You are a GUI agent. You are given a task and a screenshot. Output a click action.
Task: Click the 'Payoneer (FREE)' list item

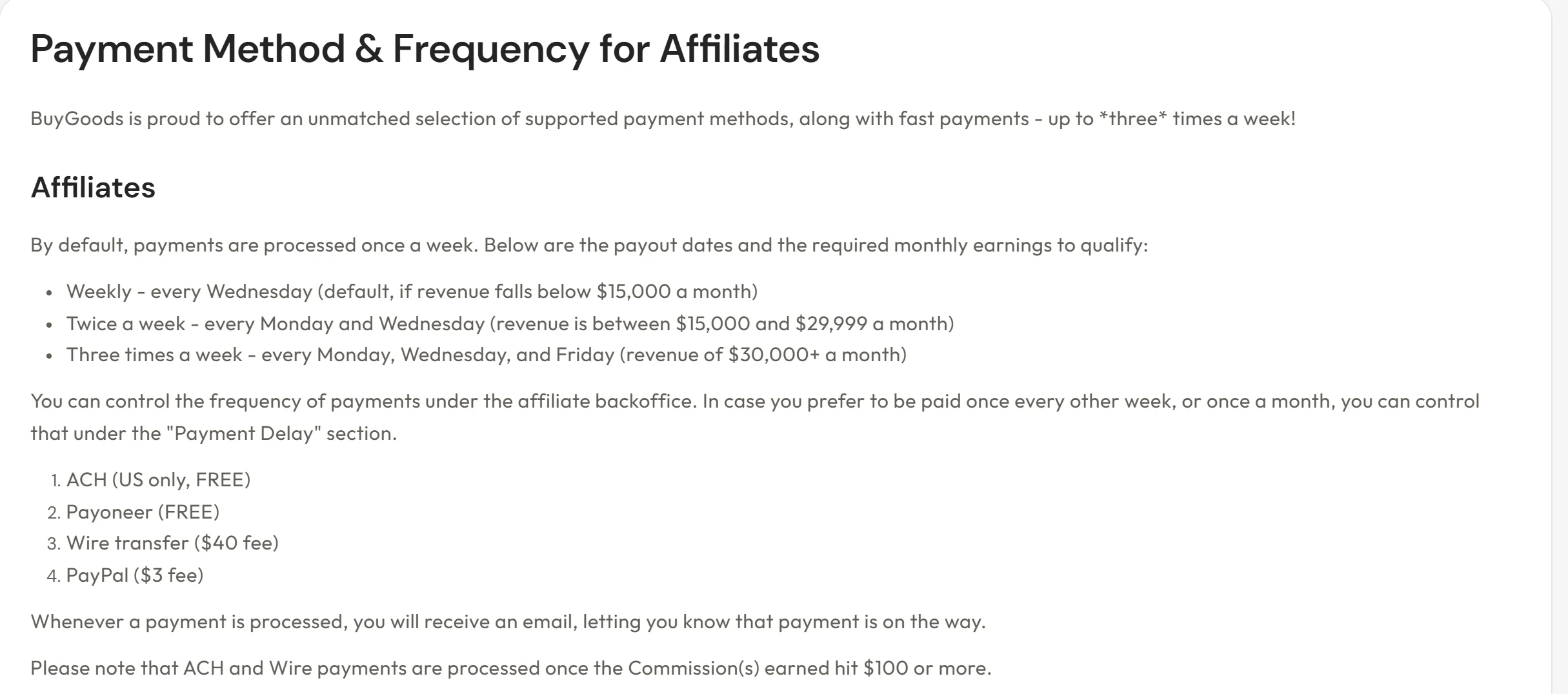click(x=143, y=512)
